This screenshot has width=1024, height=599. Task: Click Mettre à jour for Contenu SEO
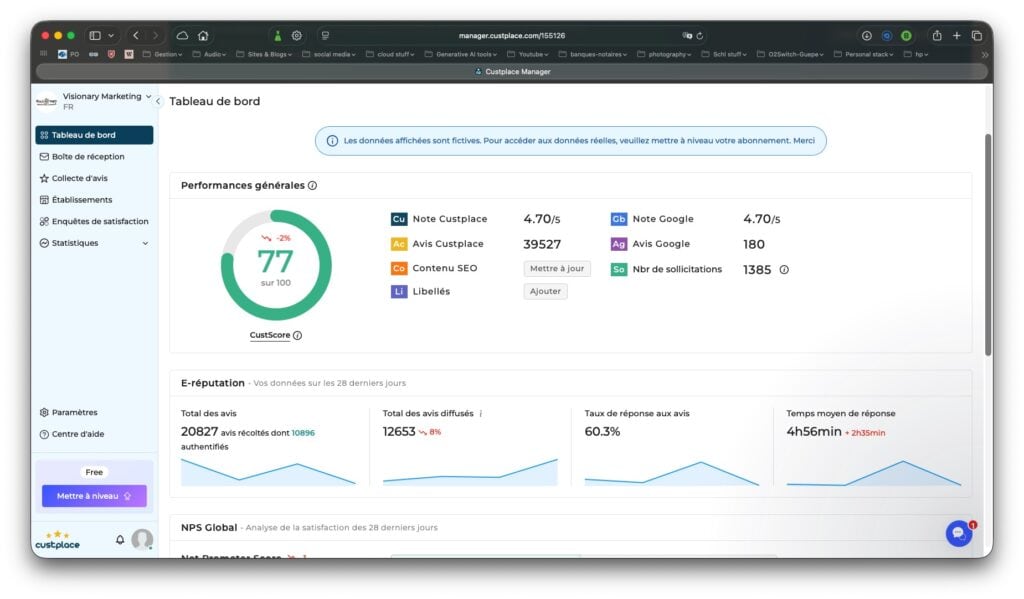557,268
